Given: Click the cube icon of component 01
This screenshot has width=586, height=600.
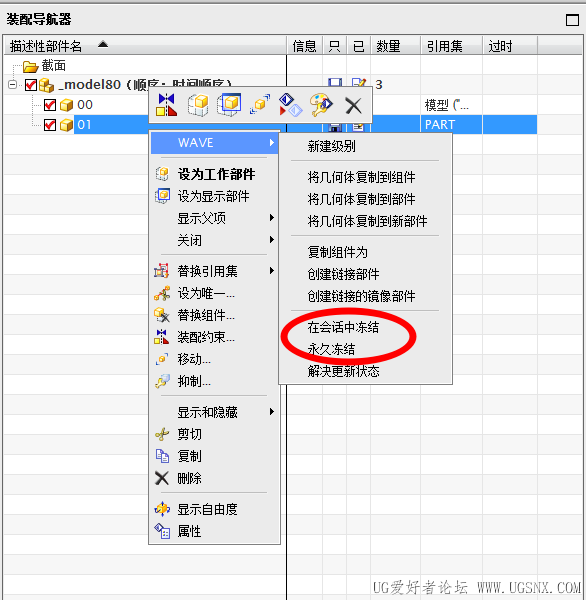Looking at the screenshot, I should tap(67, 125).
